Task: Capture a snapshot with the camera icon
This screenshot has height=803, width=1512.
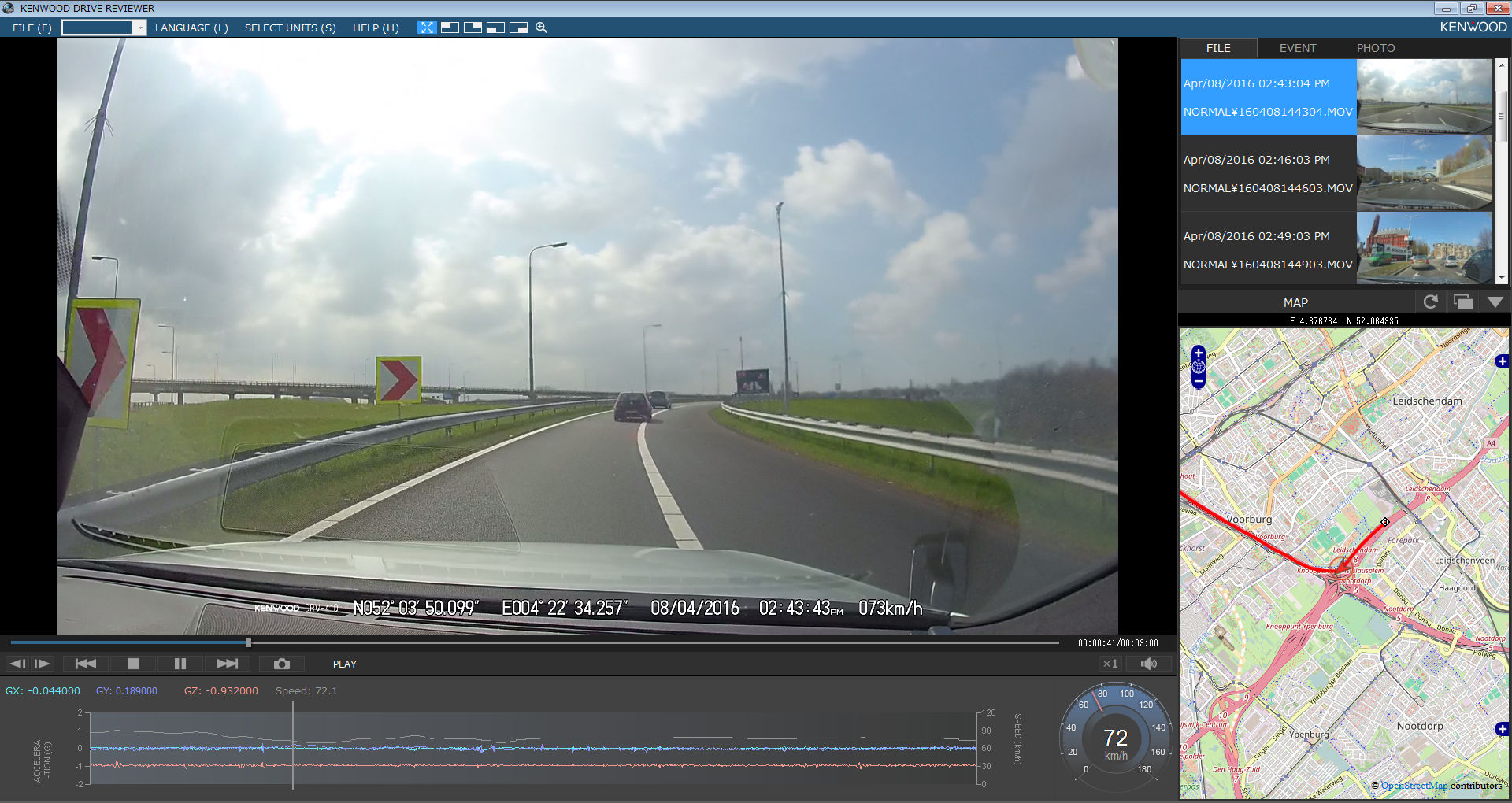Action: point(281,664)
